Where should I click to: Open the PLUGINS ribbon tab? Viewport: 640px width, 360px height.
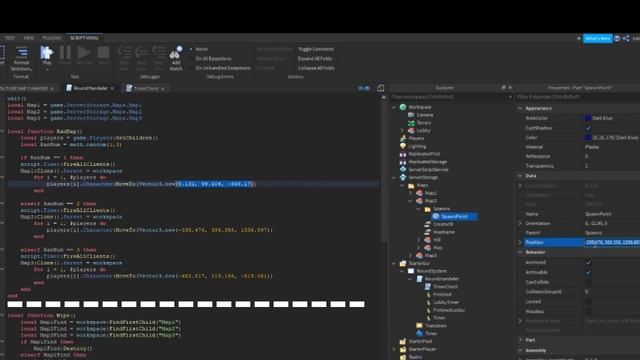[51, 38]
